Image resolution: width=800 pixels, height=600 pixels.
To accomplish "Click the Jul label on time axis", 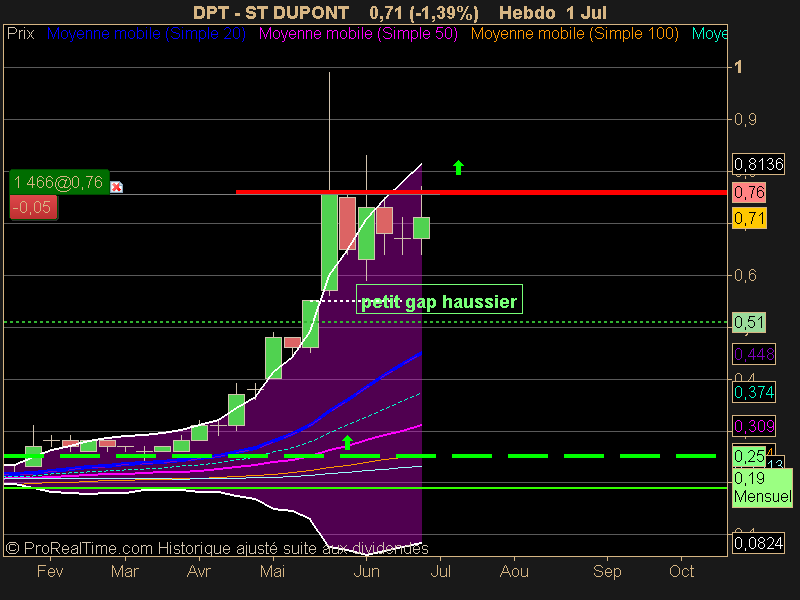I will 440,571.
